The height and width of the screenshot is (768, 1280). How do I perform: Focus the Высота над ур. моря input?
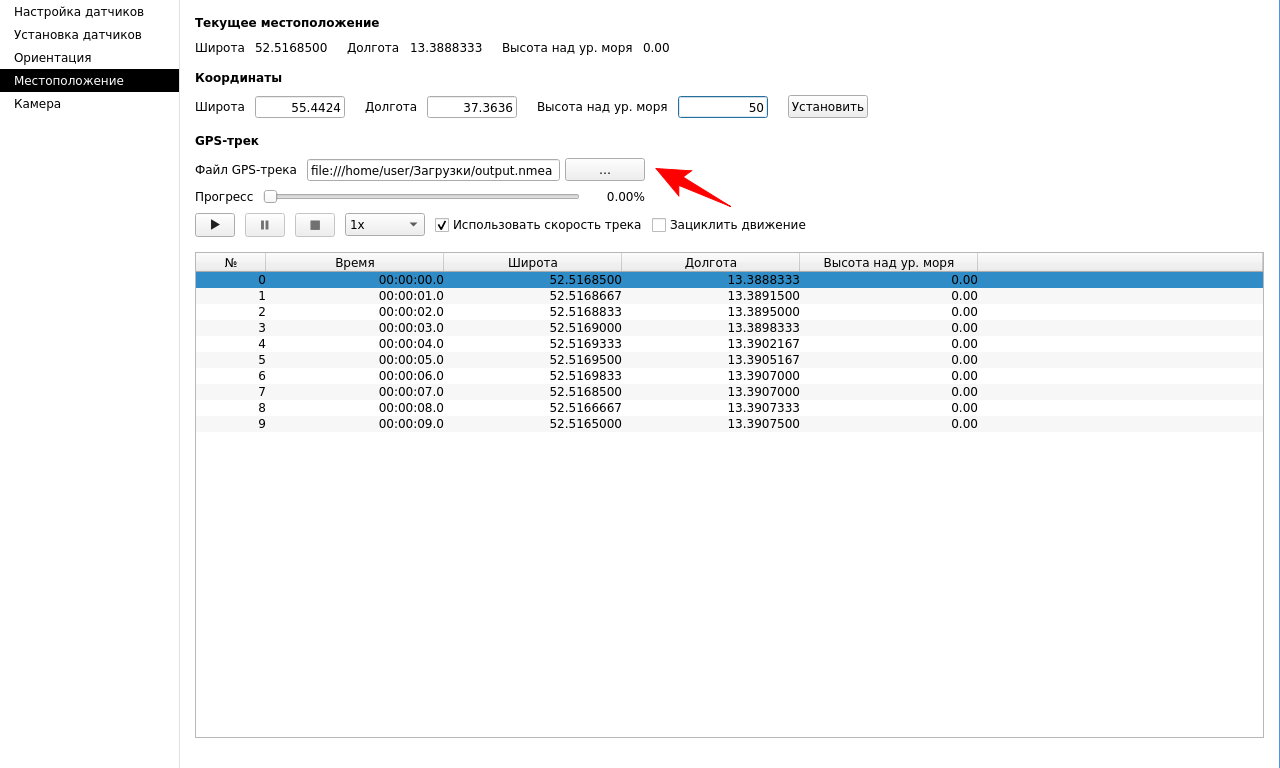[723, 107]
